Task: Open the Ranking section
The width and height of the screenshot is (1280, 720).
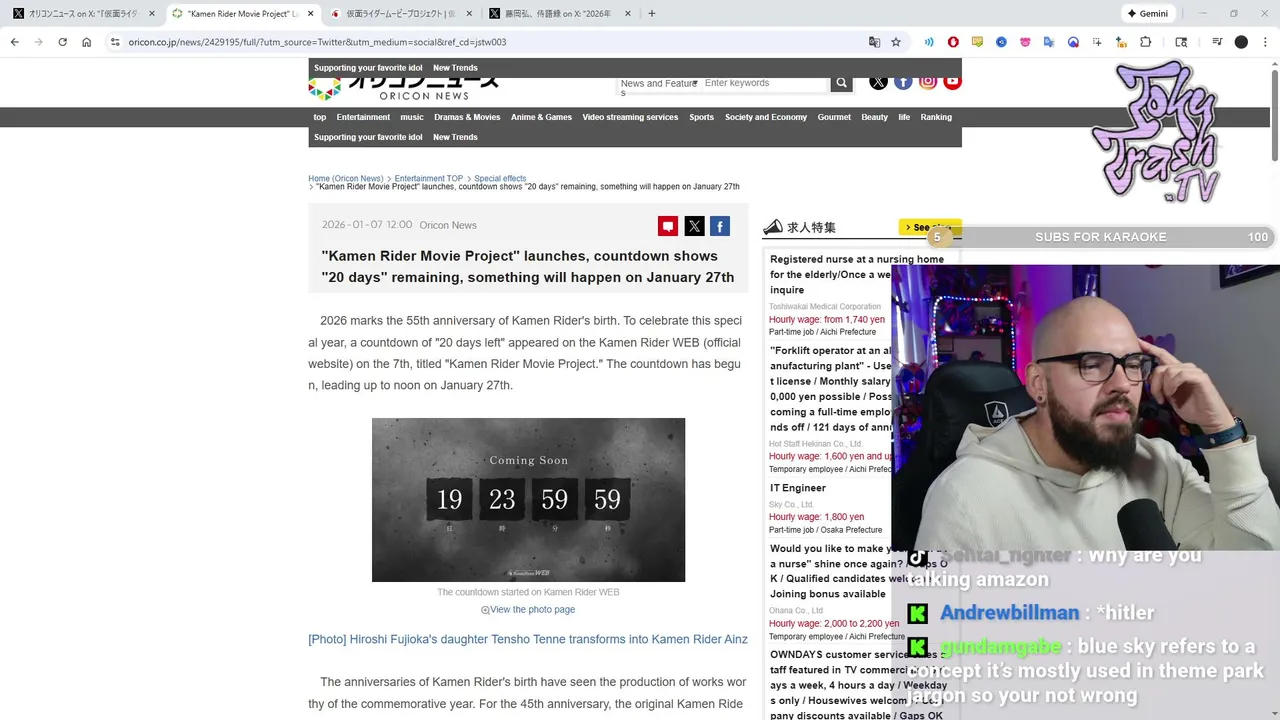Action: pyautogui.click(x=936, y=117)
